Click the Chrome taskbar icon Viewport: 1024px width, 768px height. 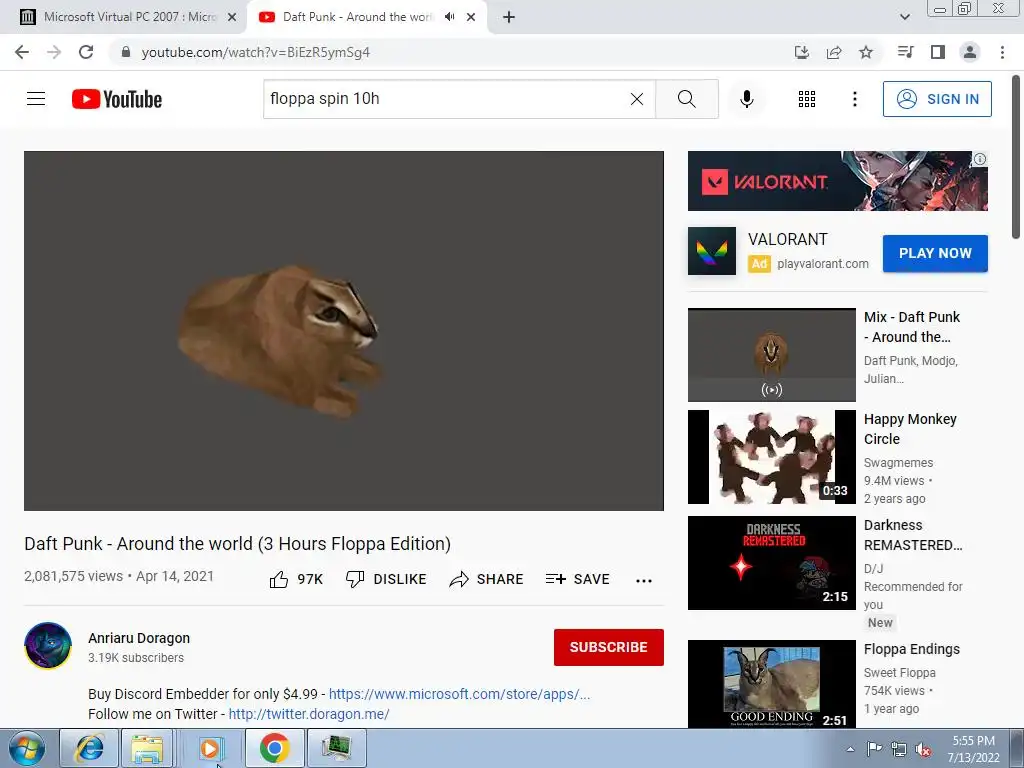click(x=274, y=748)
